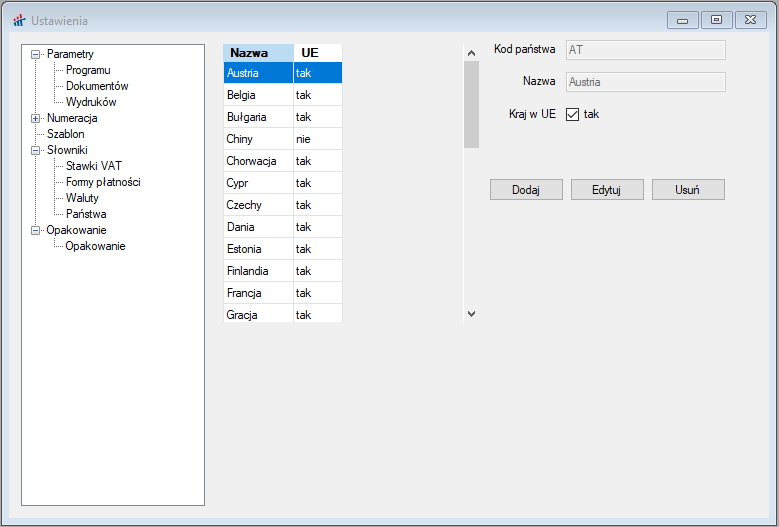The height and width of the screenshot is (527, 779).
Task: Select the Cypr row
Action: 283,182
